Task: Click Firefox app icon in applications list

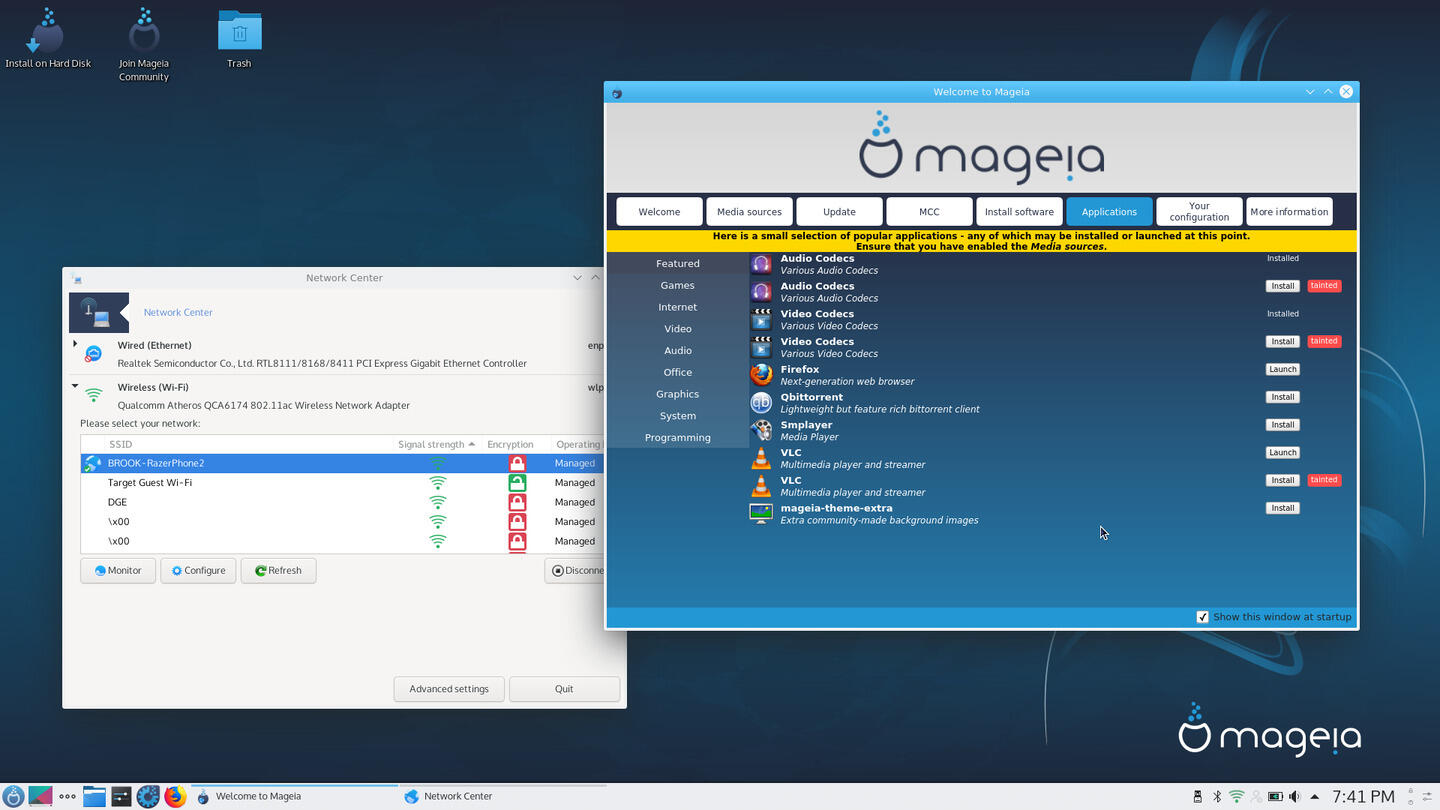Action: tap(761, 375)
